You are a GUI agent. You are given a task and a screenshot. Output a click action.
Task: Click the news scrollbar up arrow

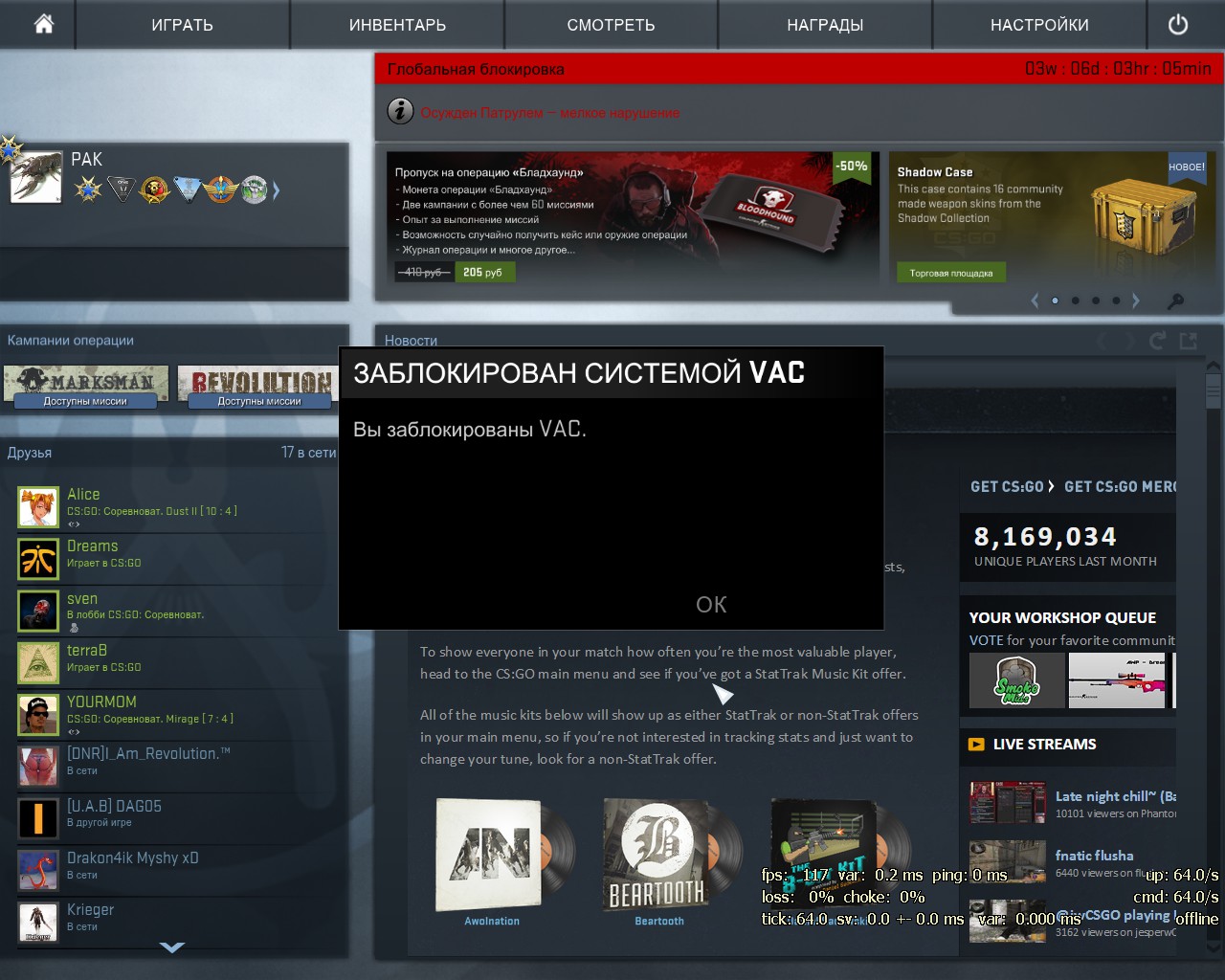coord(1214,367)
